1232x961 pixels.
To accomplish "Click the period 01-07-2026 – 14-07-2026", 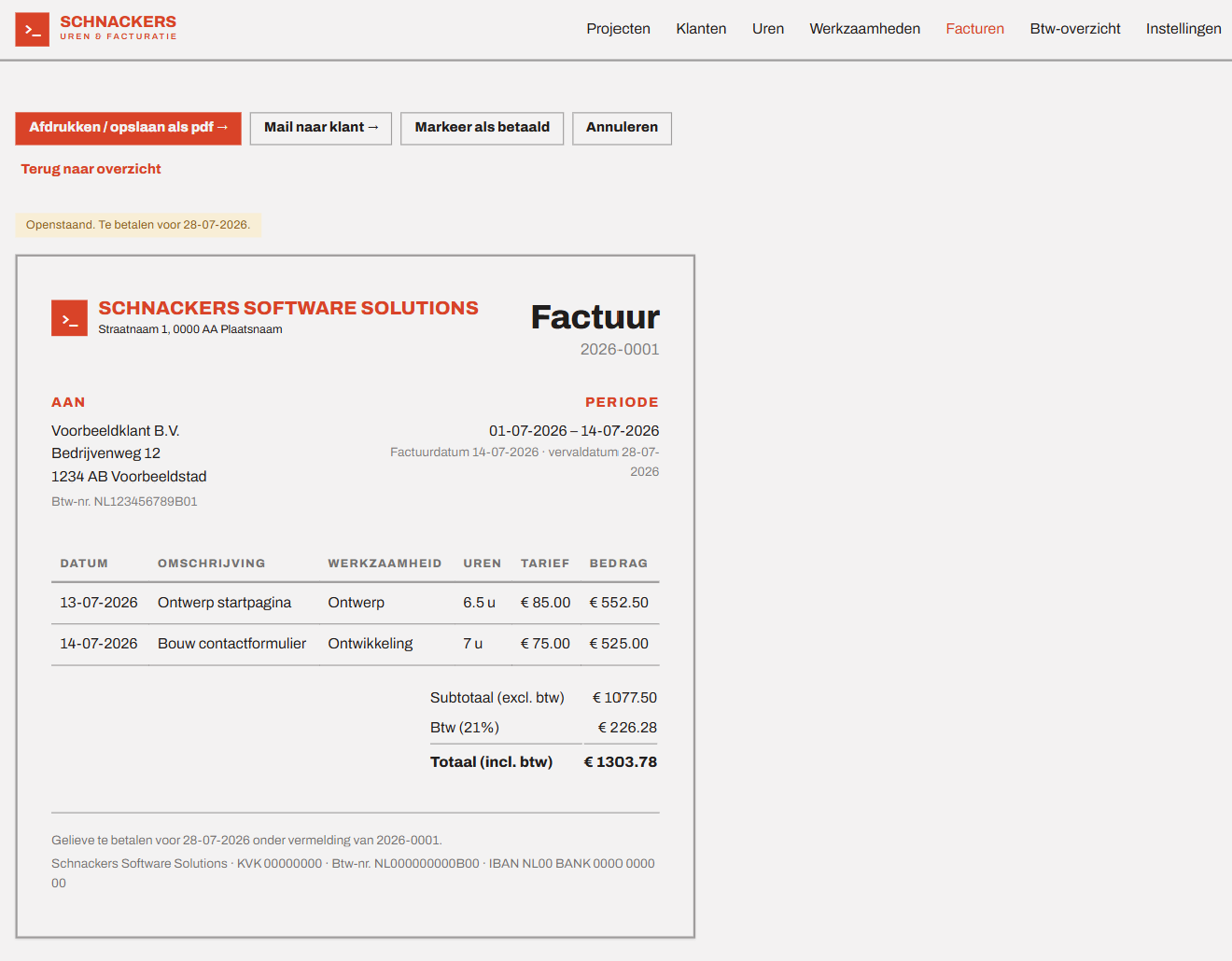I will [574, 431].
